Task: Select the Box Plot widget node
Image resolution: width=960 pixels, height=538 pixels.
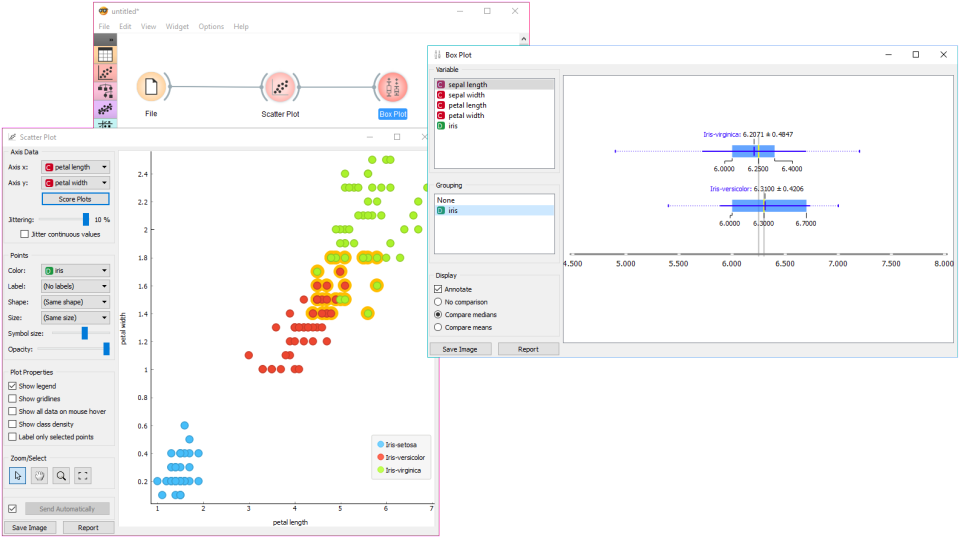Action: click(x=392, y=87)
